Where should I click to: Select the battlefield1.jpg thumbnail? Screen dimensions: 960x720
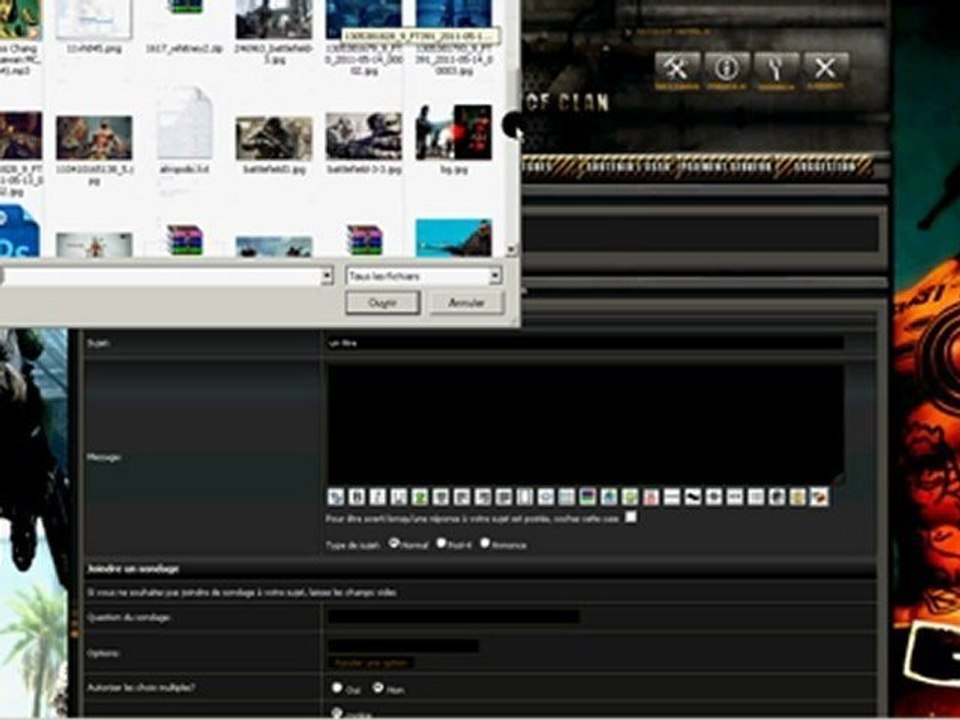274,138
